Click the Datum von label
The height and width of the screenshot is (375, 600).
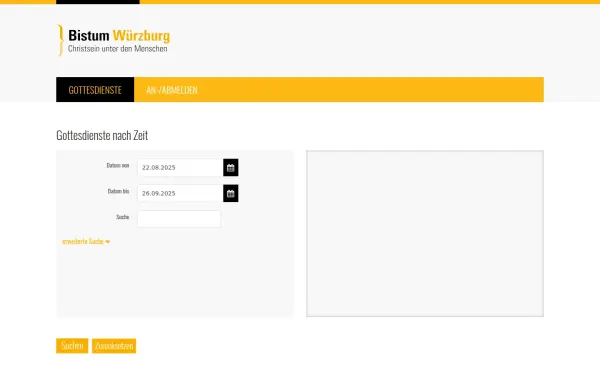pos(118,165)
